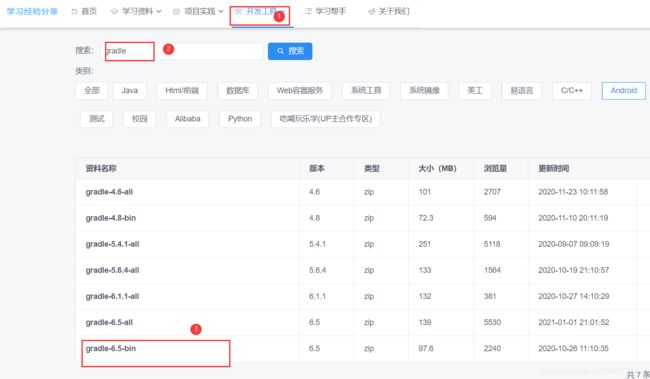Image resolution: width=650 pixels, height=379 pixels.
Task: Click the home icon beside 首页
Action: point(74,12)
